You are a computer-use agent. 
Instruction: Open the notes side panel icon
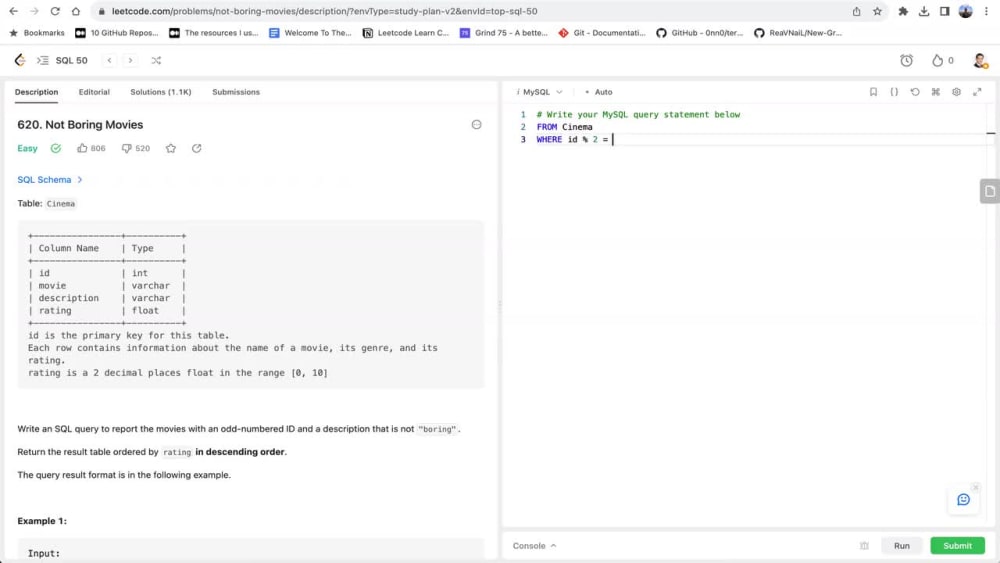click(x=990, y=191)
